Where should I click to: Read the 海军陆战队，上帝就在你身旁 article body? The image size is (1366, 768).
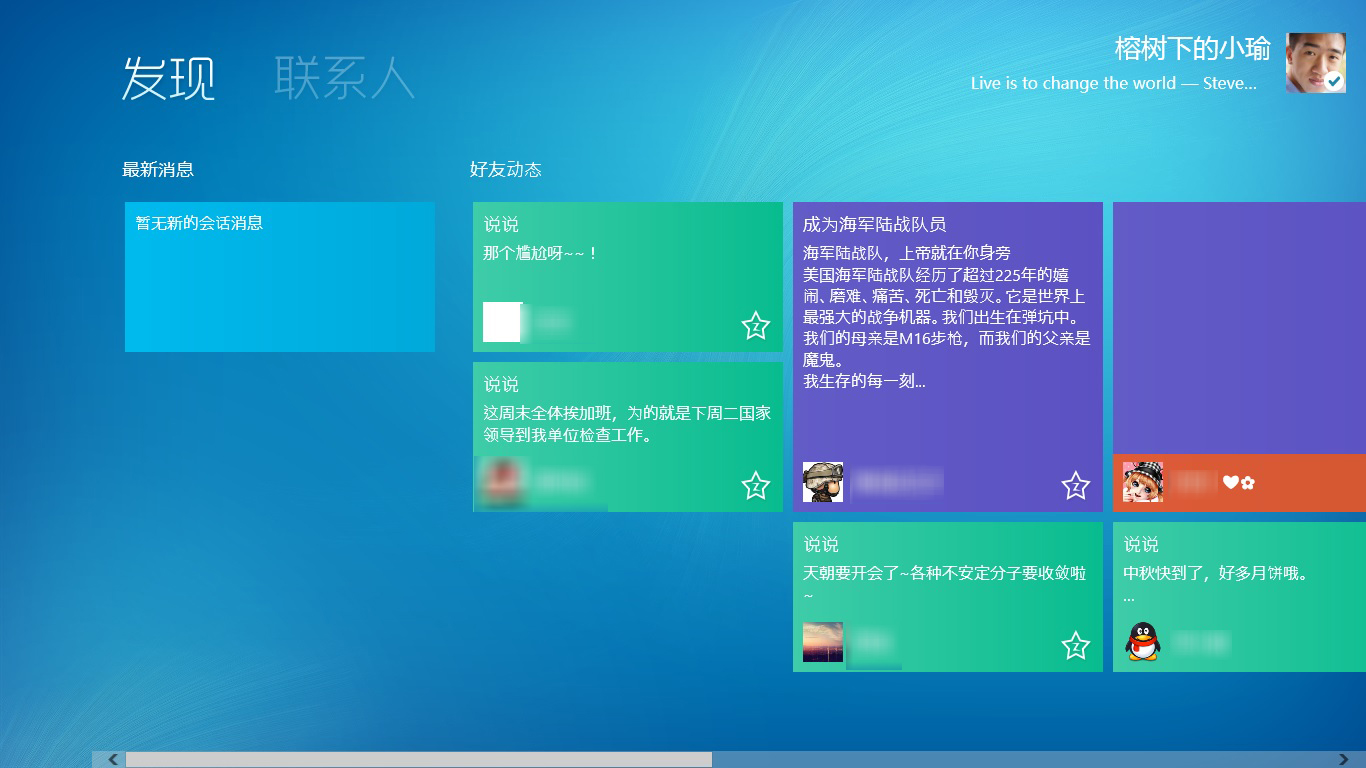tap(947, 317)
